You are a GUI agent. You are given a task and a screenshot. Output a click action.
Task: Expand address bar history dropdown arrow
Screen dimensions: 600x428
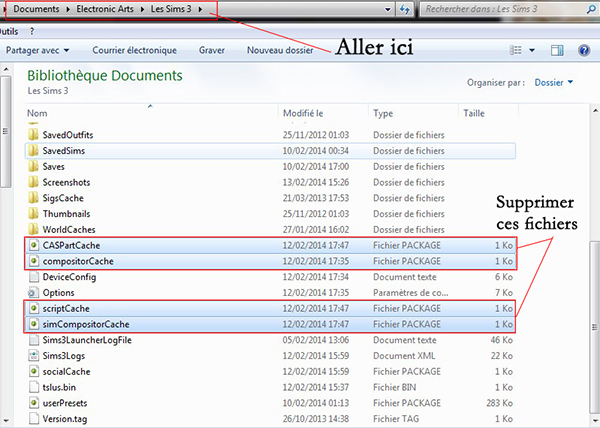[385, 10]
